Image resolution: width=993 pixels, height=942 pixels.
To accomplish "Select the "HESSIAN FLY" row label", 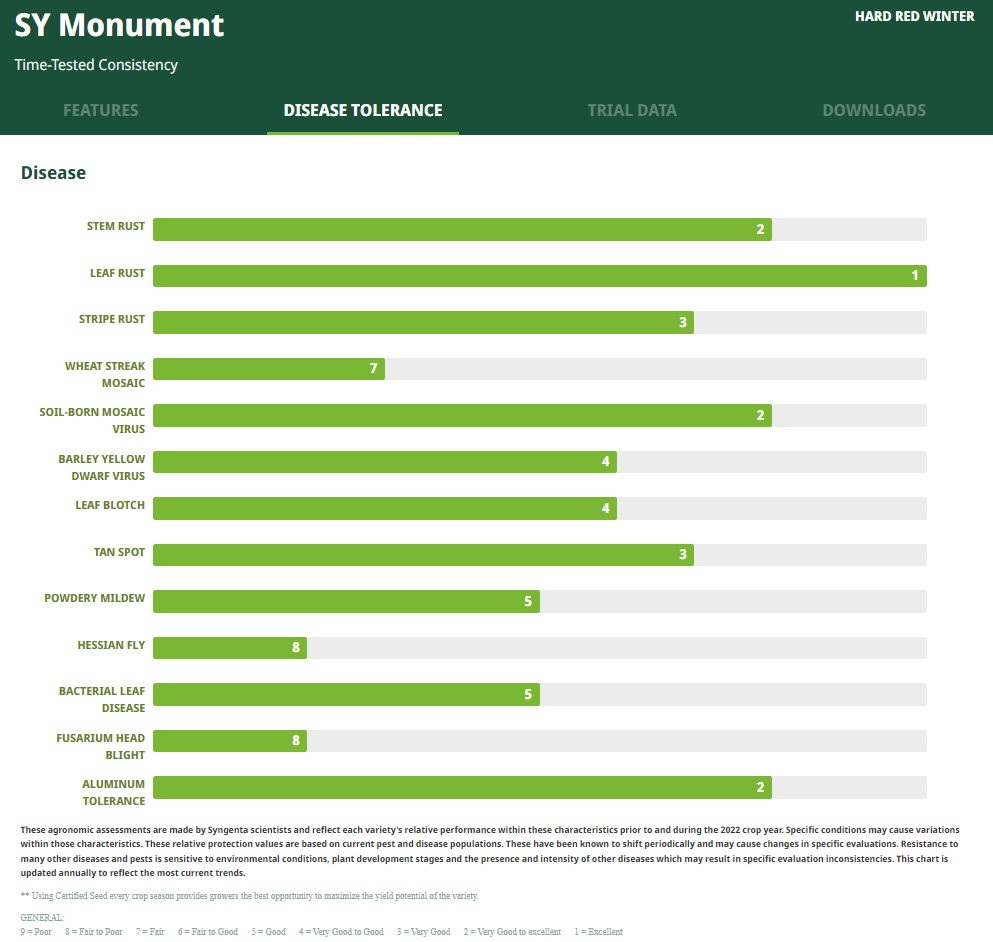I will coord(111,645).
